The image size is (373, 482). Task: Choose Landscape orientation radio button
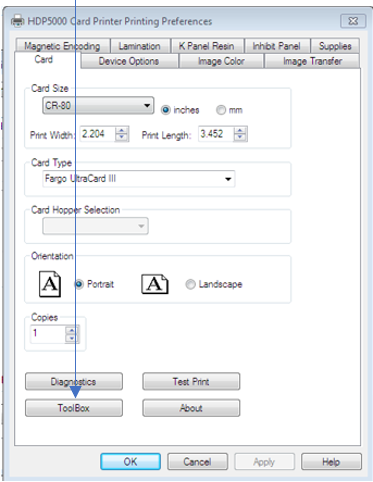[190, 284]
